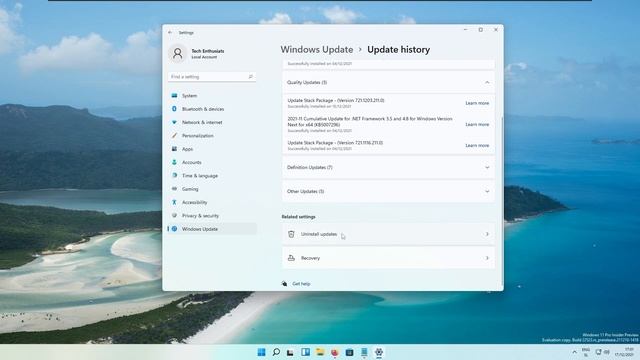Open the taskbar clock and date
640x360 pixels.
624,352
